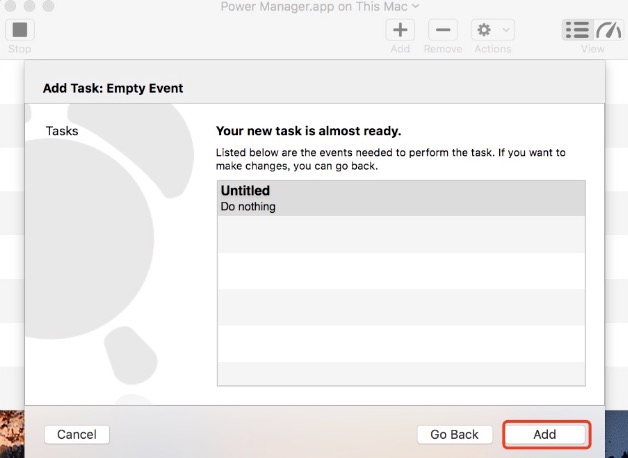This screenshot has width=628, height=458.
Task: Switch to gauge view icon
Action: (x=607, y=30)
